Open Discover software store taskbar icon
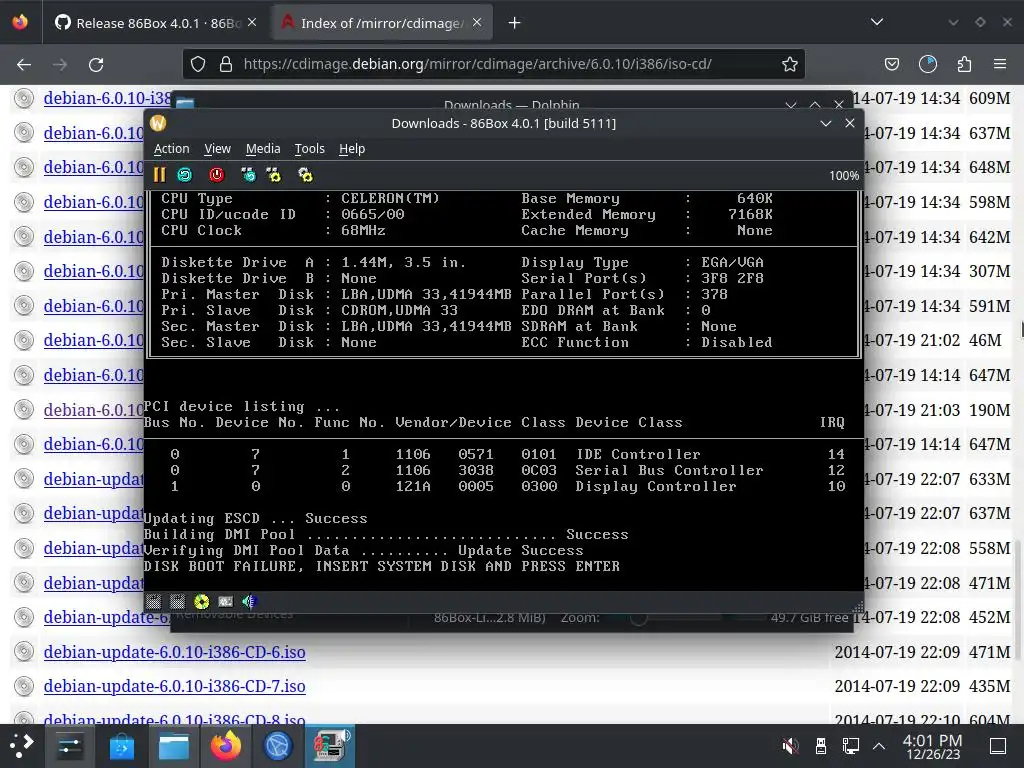The width and height of the screenshot is (1024, 768). pos(121,746)
